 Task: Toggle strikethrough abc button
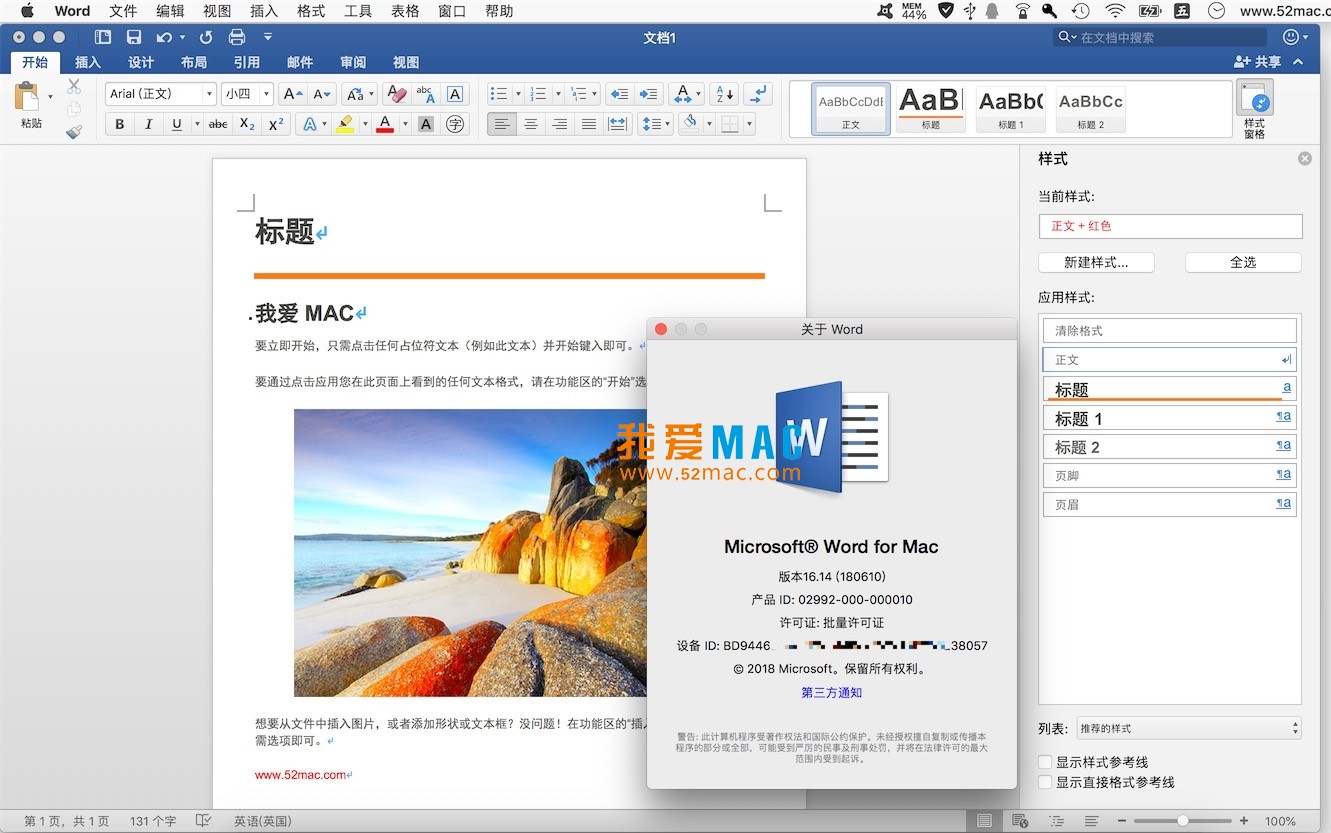pyautogui.click(x=217, y=124)
